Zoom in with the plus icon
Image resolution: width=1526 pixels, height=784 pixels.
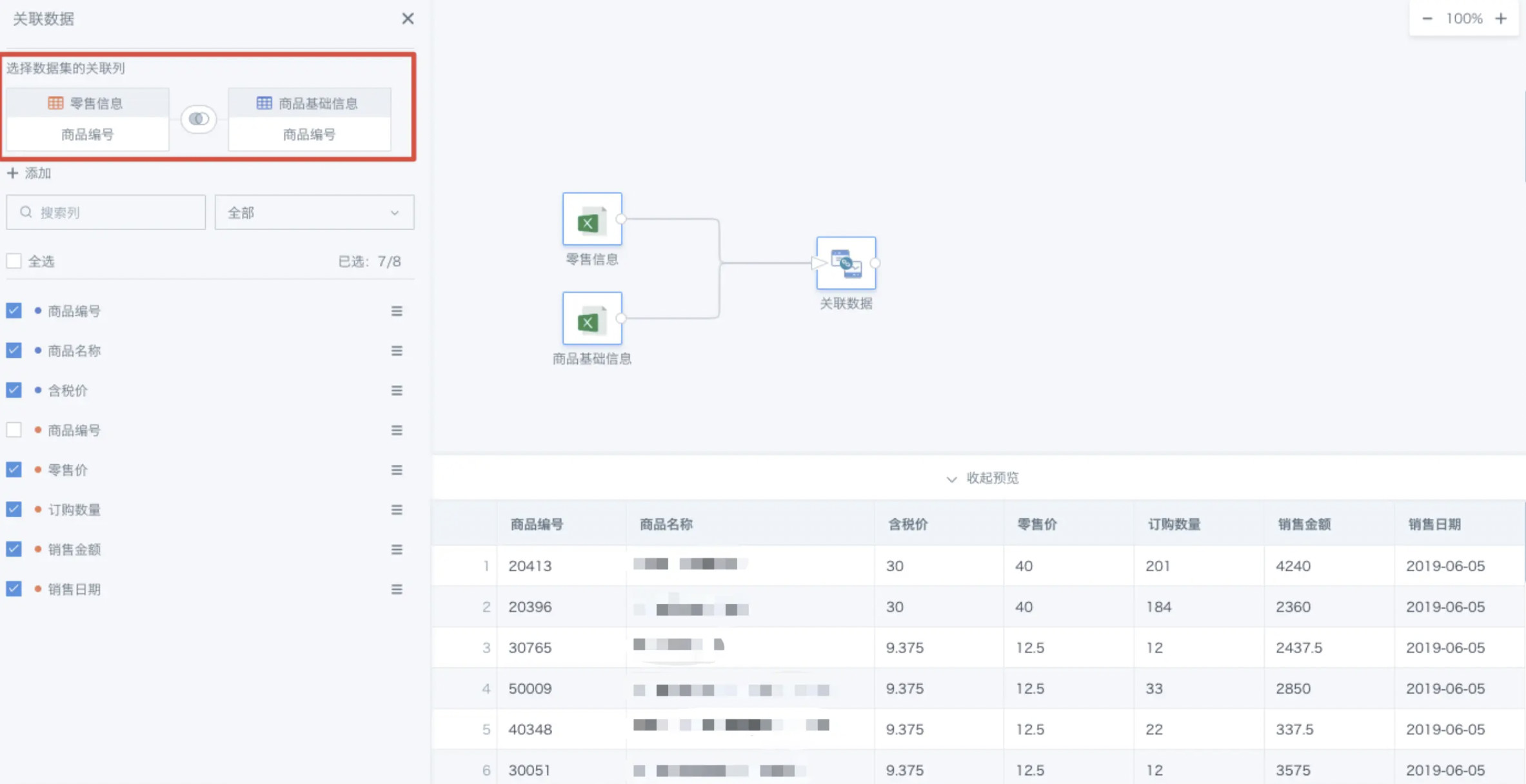click(1501, 19)
